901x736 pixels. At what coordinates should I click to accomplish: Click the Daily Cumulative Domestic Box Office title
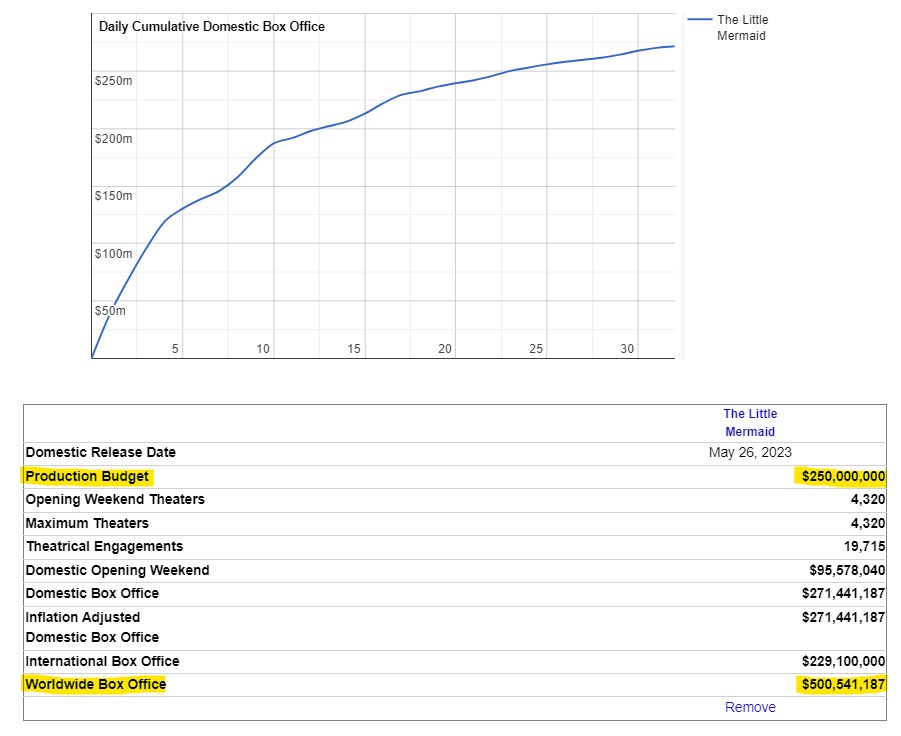click(211, 27)
